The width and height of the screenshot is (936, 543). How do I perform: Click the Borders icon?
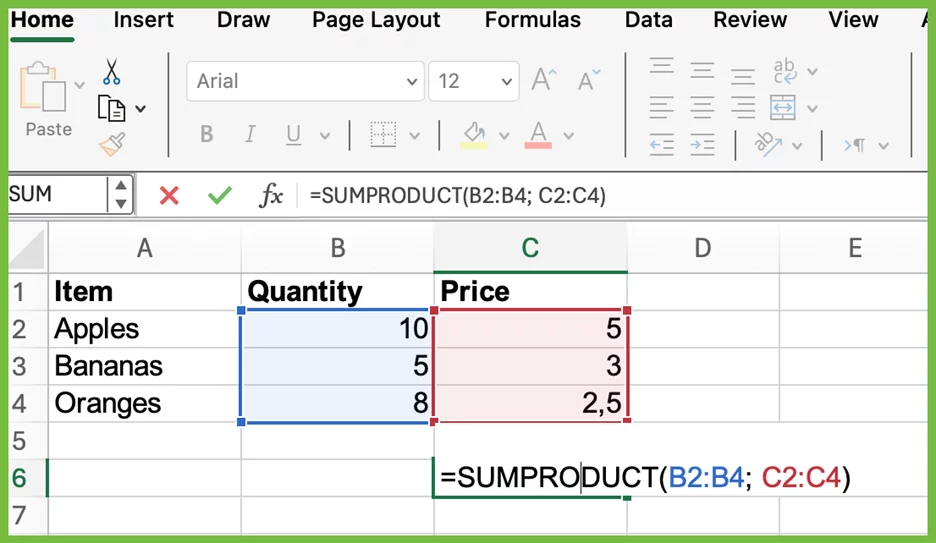click(x=383, y=135)
